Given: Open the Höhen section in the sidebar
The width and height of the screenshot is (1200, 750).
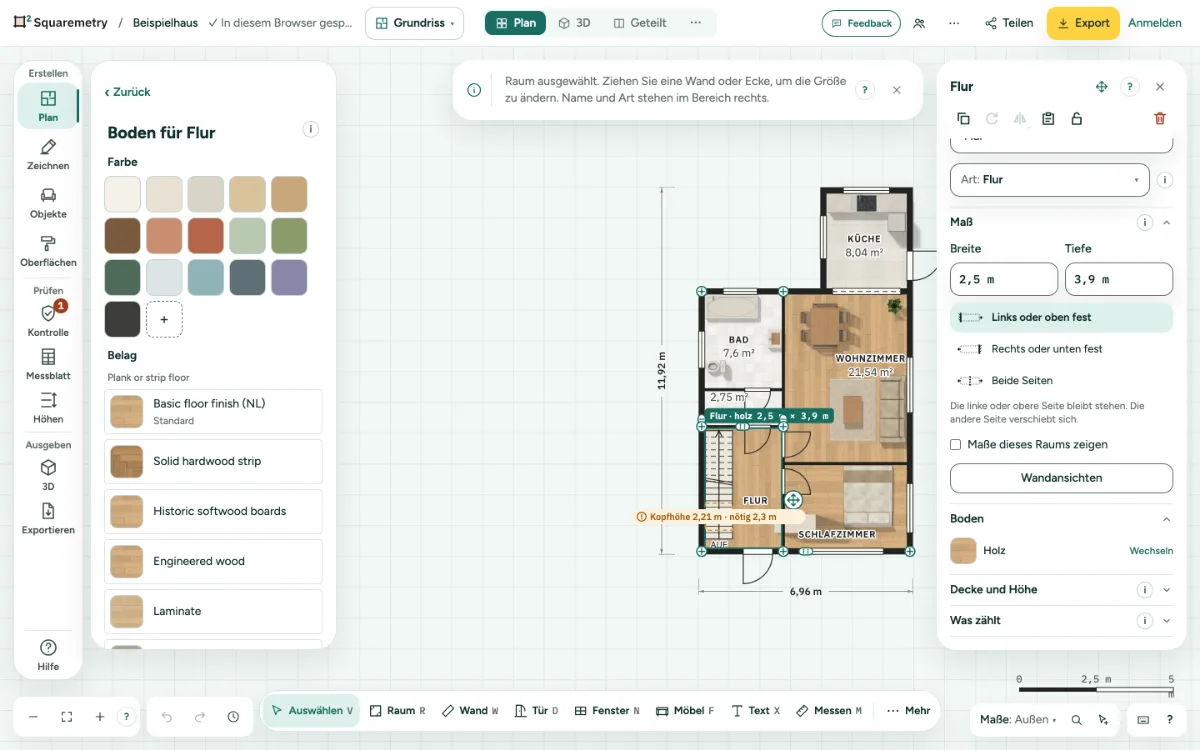Looking at the screenshot, I should coord(48,408).
